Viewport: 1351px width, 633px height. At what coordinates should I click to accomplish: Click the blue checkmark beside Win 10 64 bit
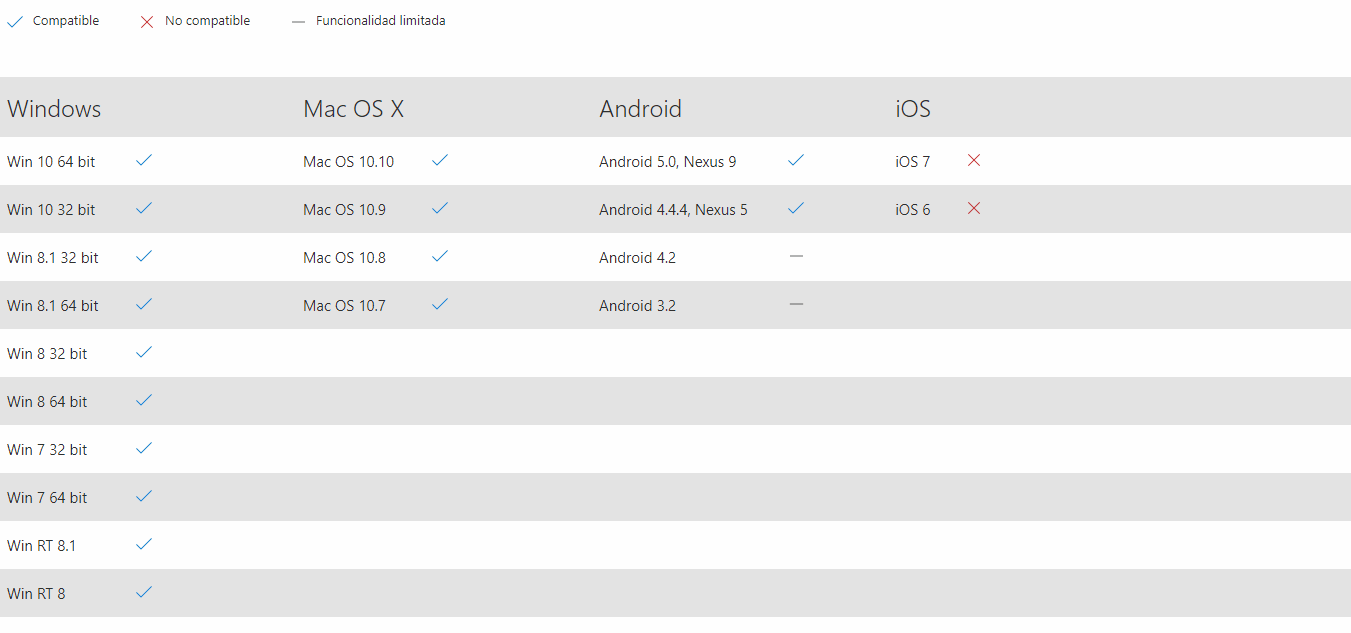pyautogui.click(x=144, y=160)
